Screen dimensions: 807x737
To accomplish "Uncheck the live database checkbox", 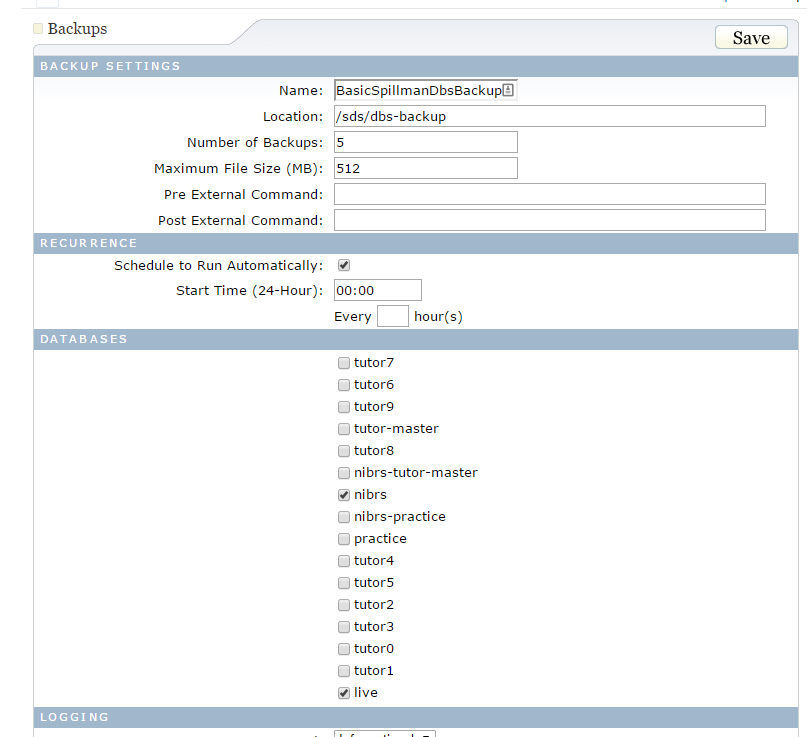I will coord(344,693).
